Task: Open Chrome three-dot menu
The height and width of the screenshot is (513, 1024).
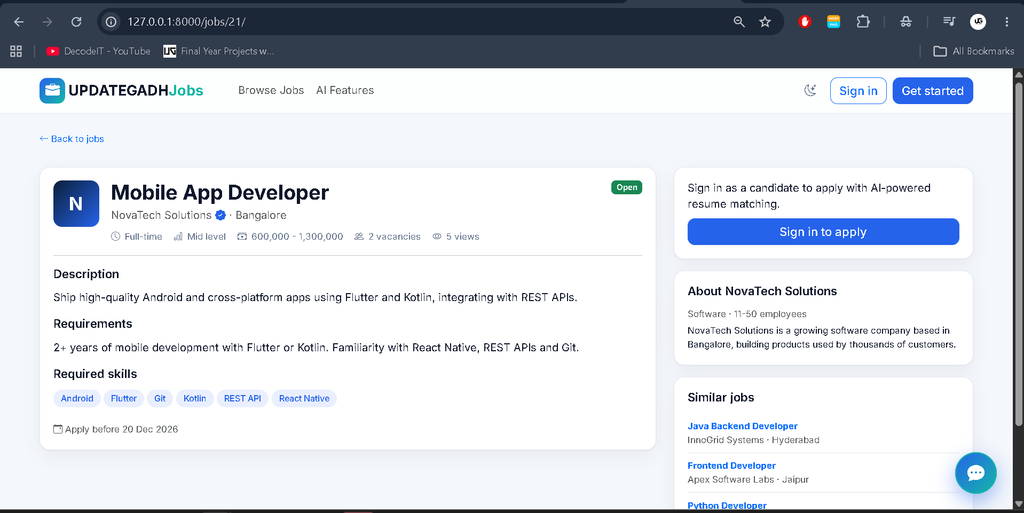Action: click(1006, 22)
